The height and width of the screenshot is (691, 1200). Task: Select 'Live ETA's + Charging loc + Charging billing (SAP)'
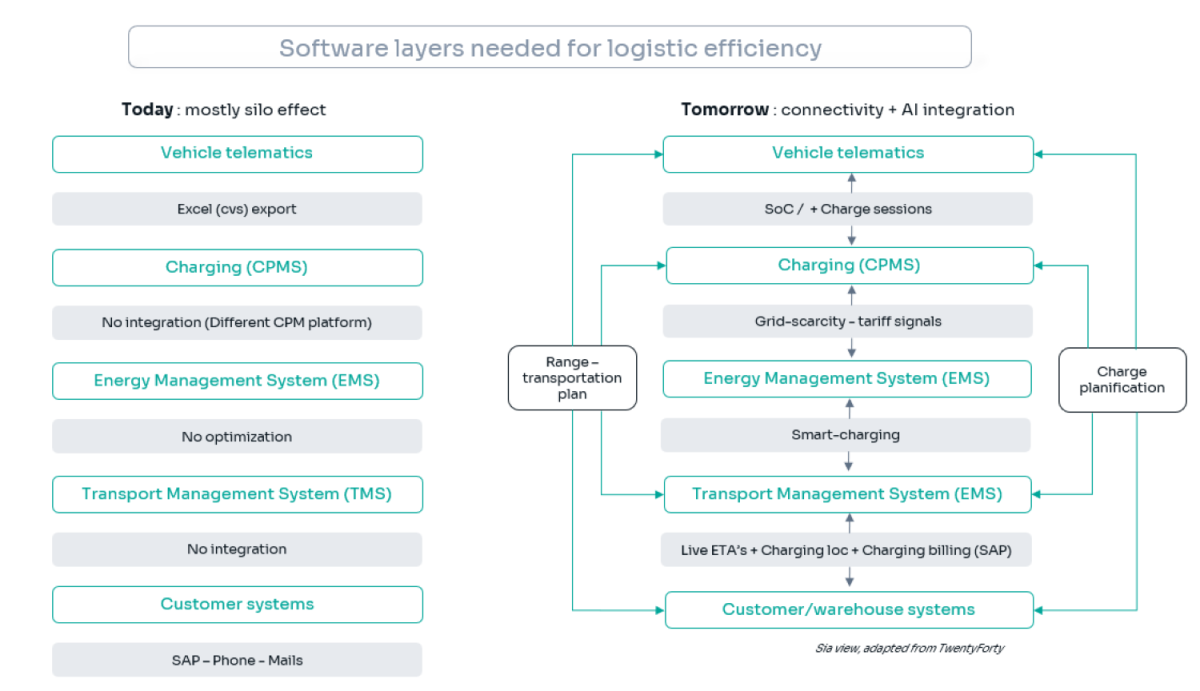click(847, 550)
